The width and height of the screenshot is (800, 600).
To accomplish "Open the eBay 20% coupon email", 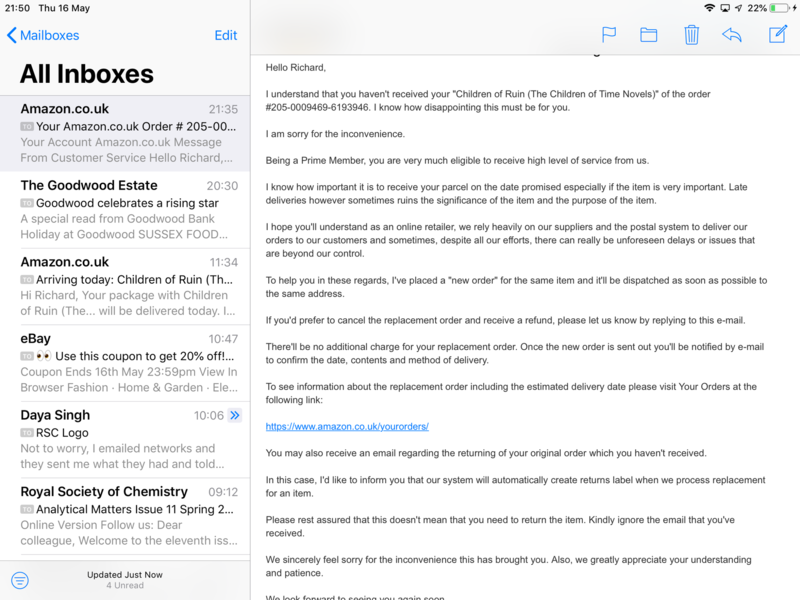I will pos(125,363).
